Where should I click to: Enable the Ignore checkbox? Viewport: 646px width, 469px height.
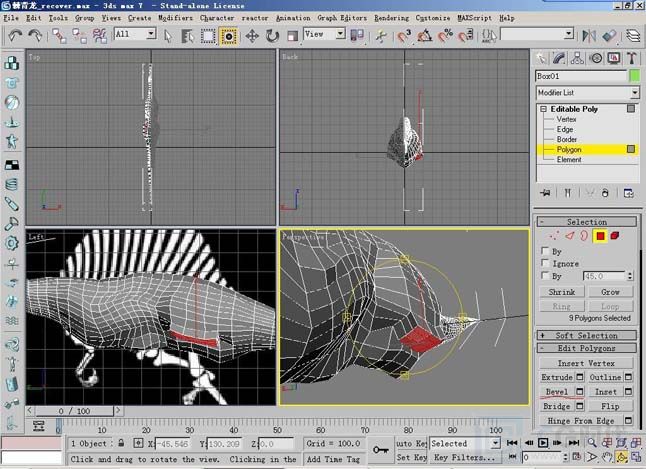pyautogui.click(x=545, y=263)
